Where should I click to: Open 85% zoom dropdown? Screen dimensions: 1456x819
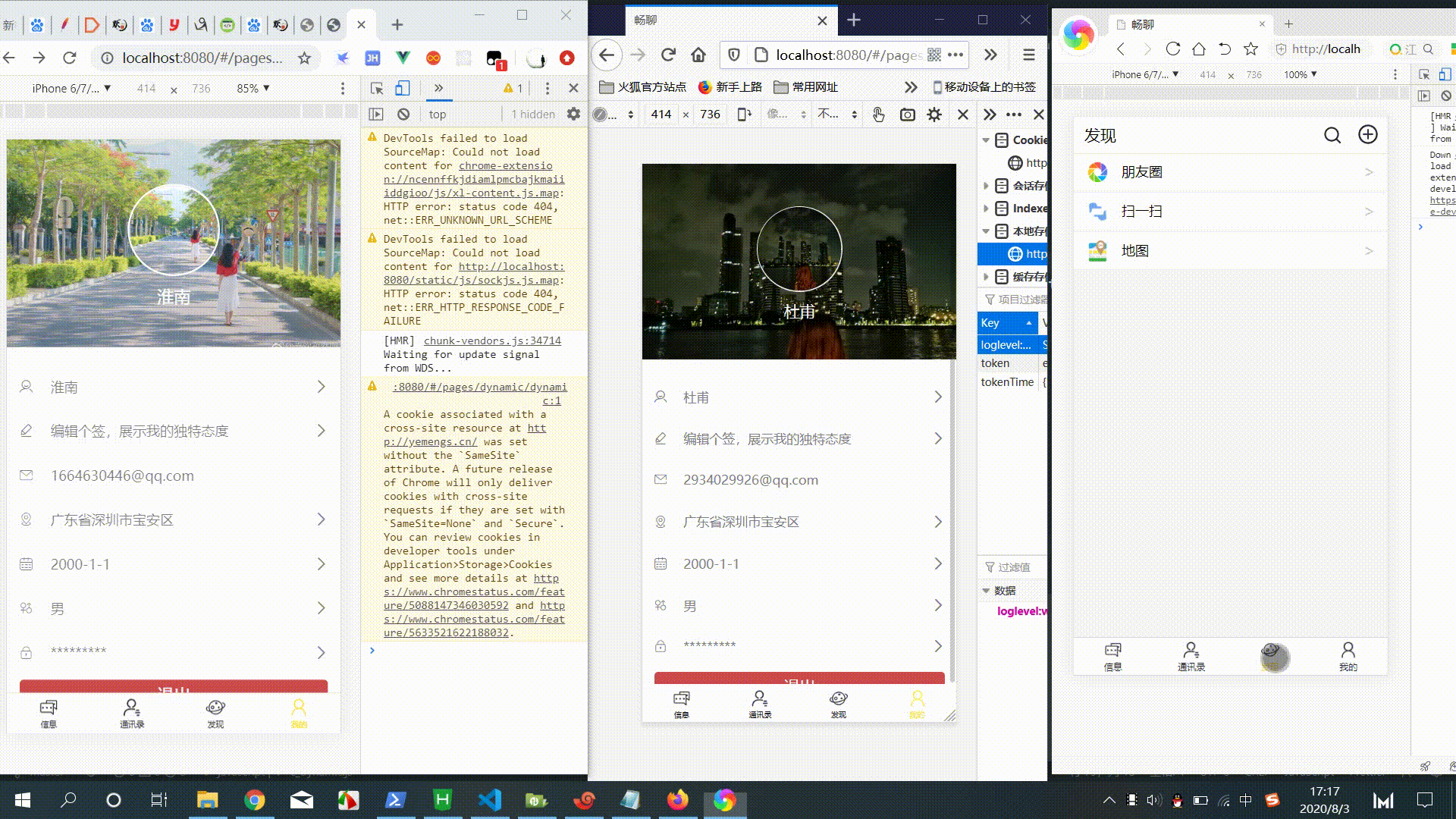click(253, 89)
